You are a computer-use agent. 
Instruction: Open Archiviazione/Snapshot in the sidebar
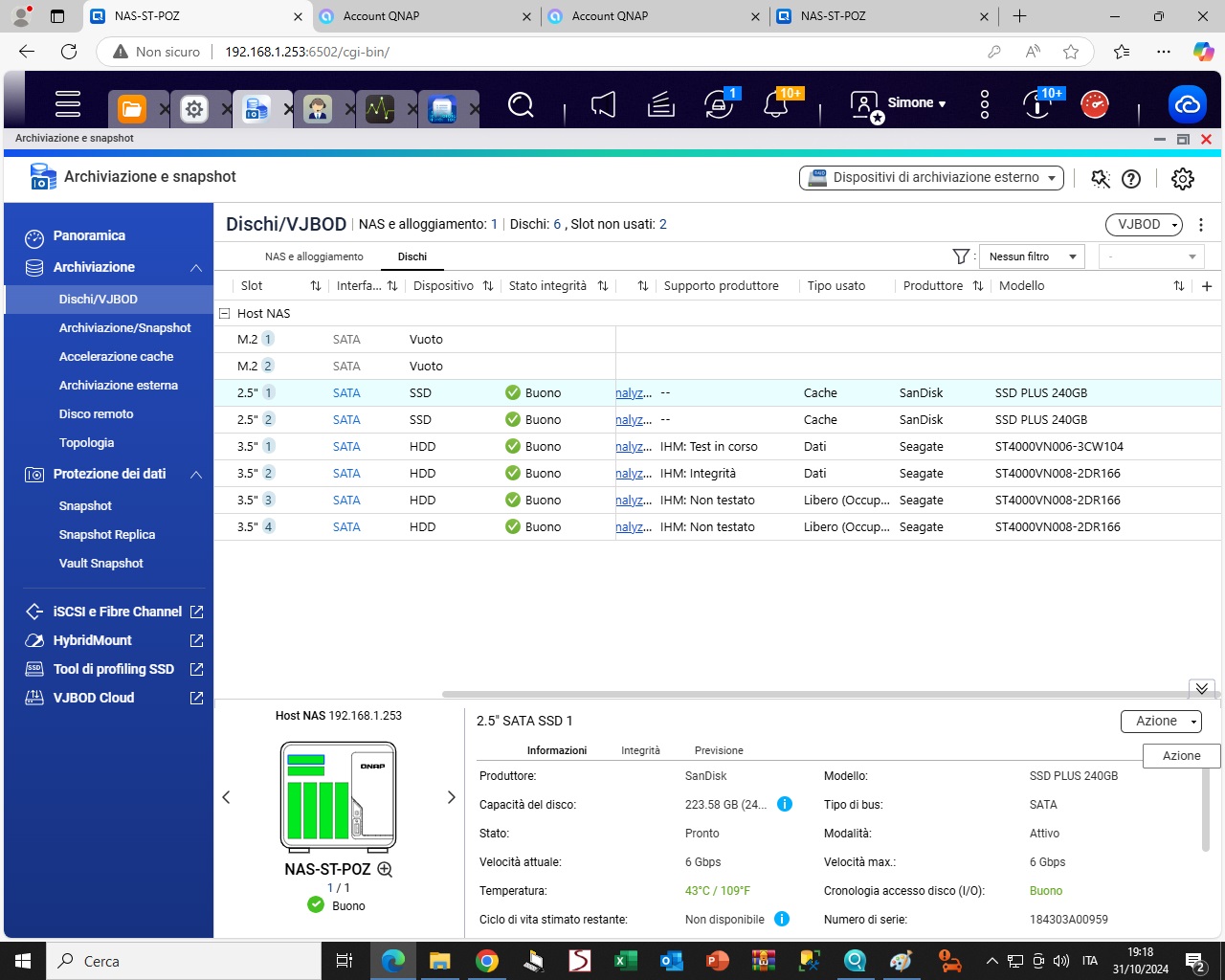point(124,328)
